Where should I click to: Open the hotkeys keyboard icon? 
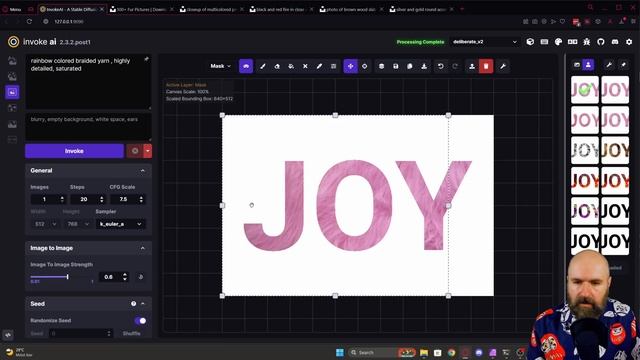click(x=544, y=42)
